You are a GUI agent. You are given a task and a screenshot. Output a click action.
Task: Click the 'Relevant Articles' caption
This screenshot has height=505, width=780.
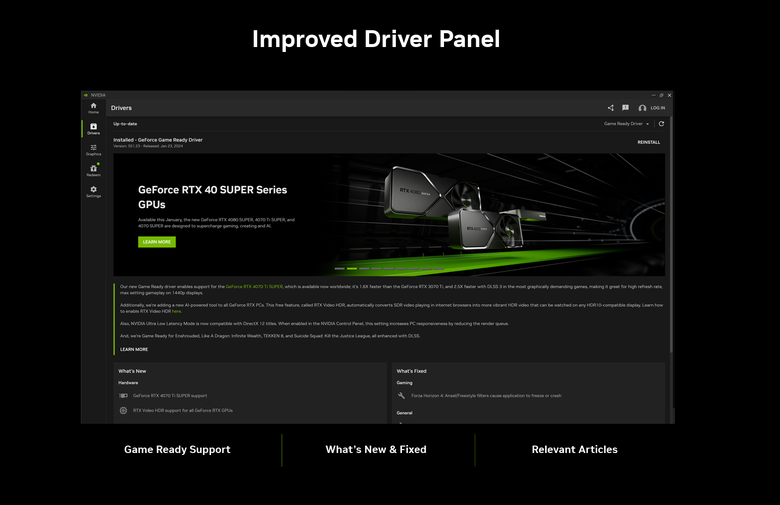click(575, 449)
